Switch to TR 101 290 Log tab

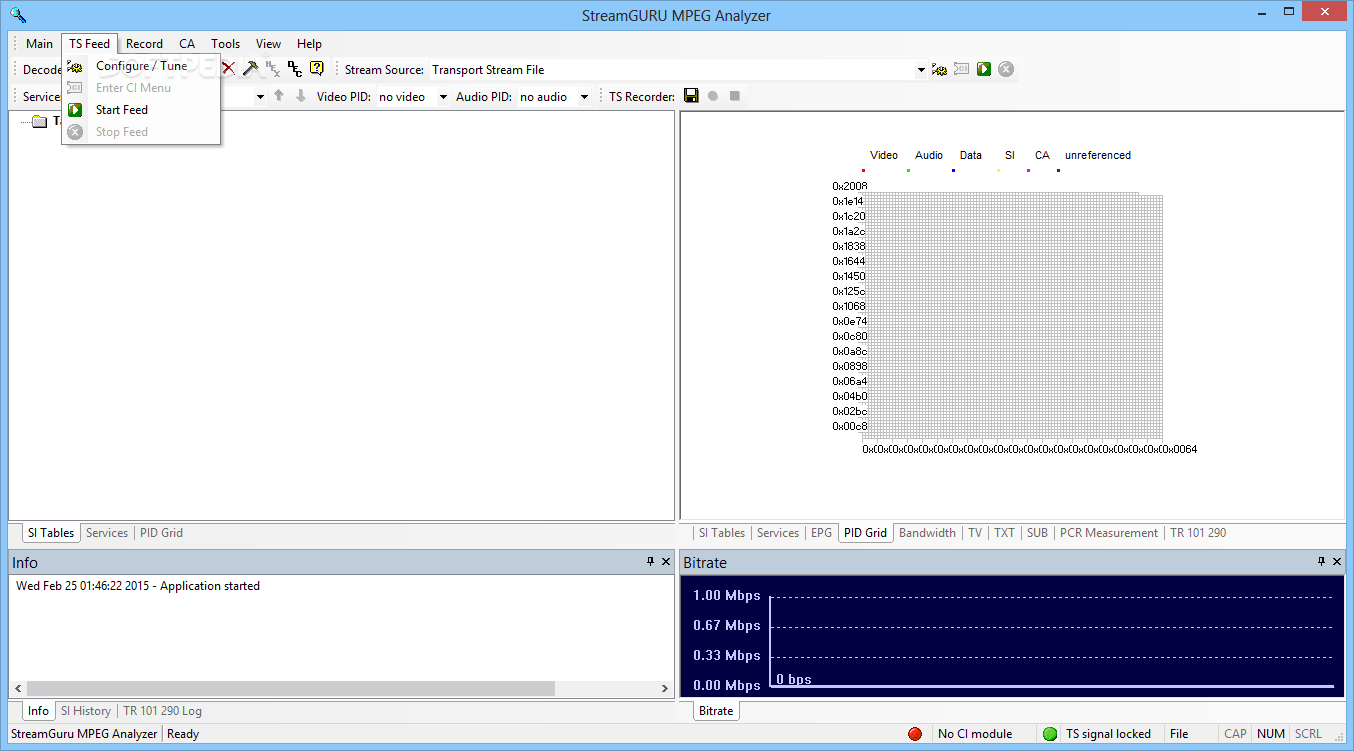coord(162,711)
